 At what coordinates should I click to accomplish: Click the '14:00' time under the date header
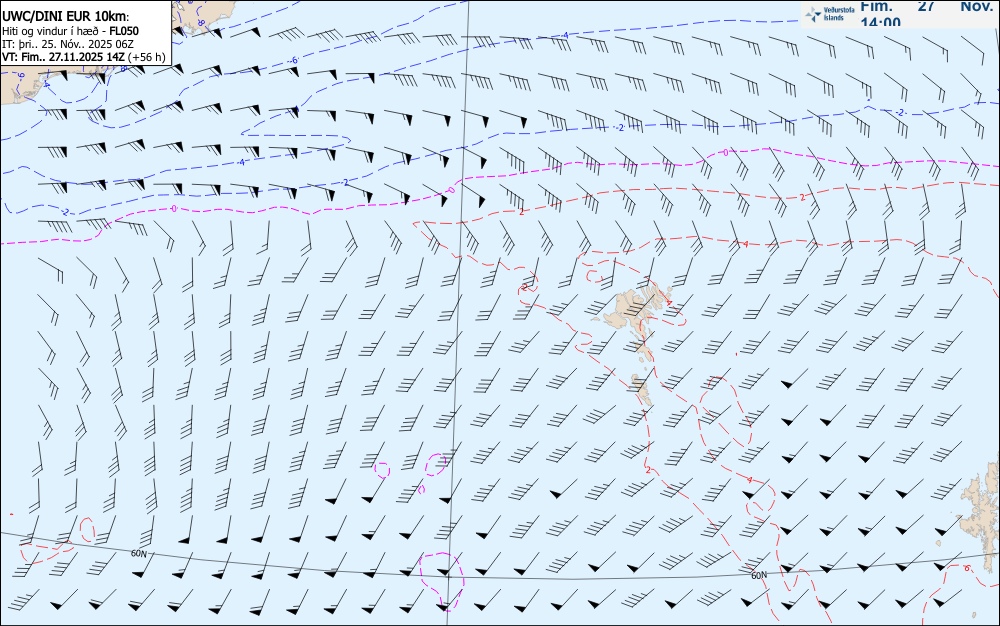tap(881, 22)
